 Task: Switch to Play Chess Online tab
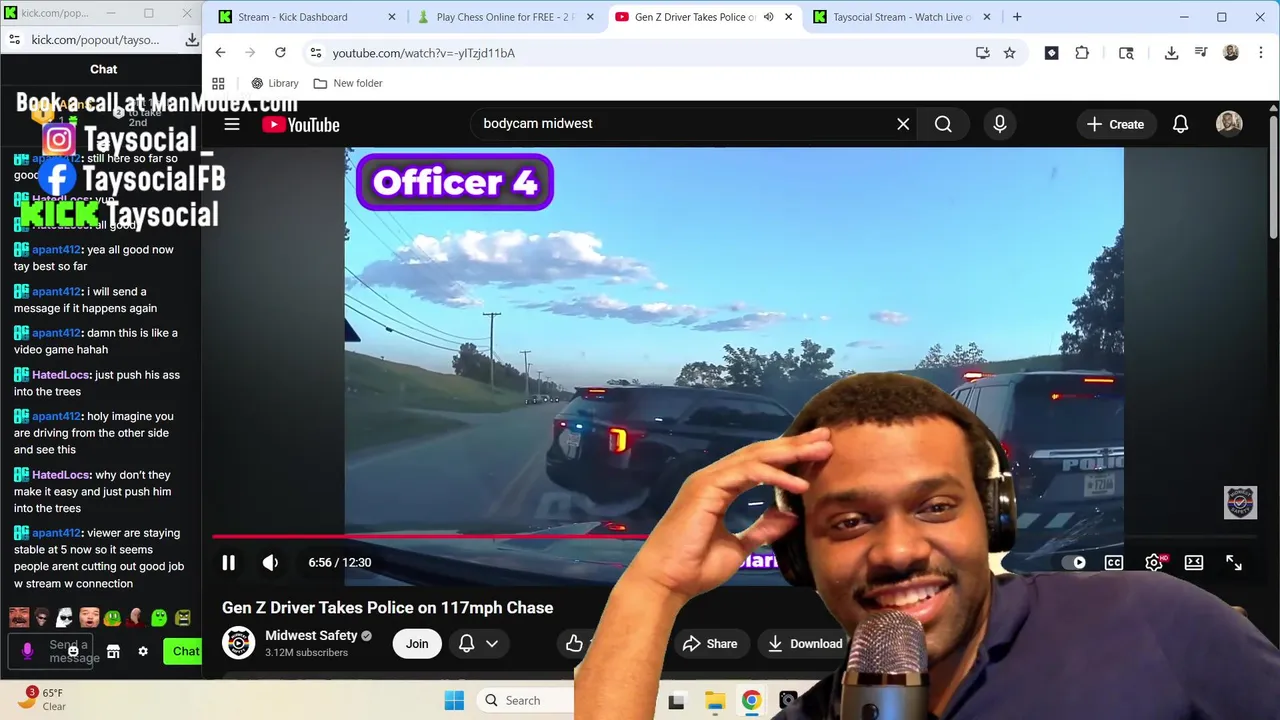tap(505, 17)
